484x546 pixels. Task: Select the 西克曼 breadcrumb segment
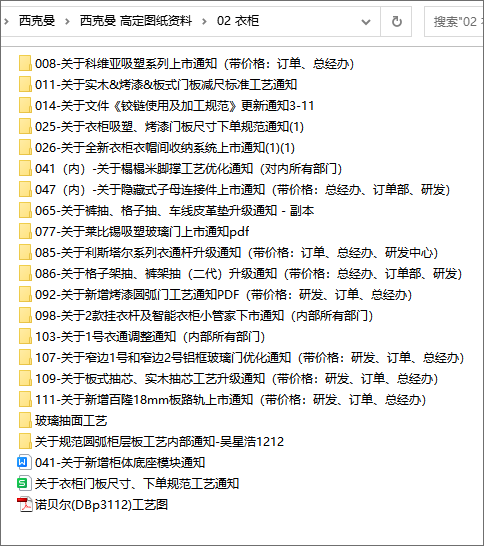pos(37,21)
